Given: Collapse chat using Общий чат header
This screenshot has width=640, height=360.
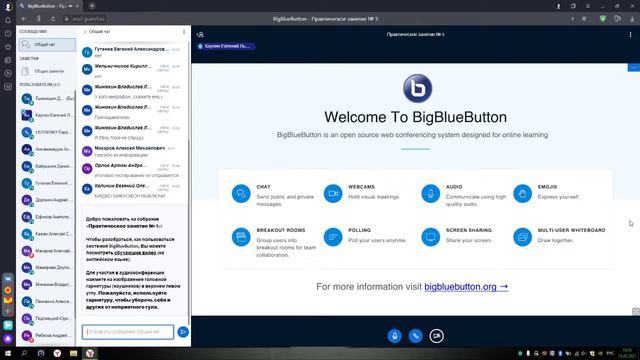Looking at the screenshot, I should (97, 31).
